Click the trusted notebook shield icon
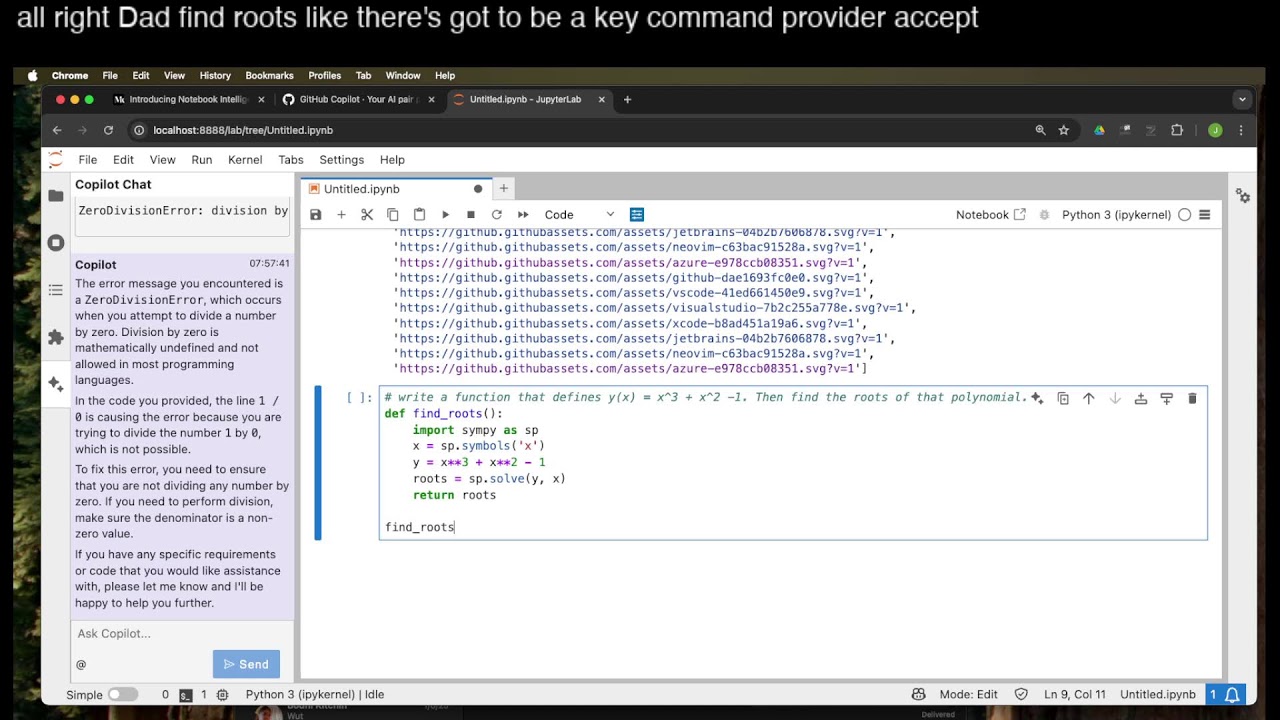 pyautogui.click(x=1021, y=694)
